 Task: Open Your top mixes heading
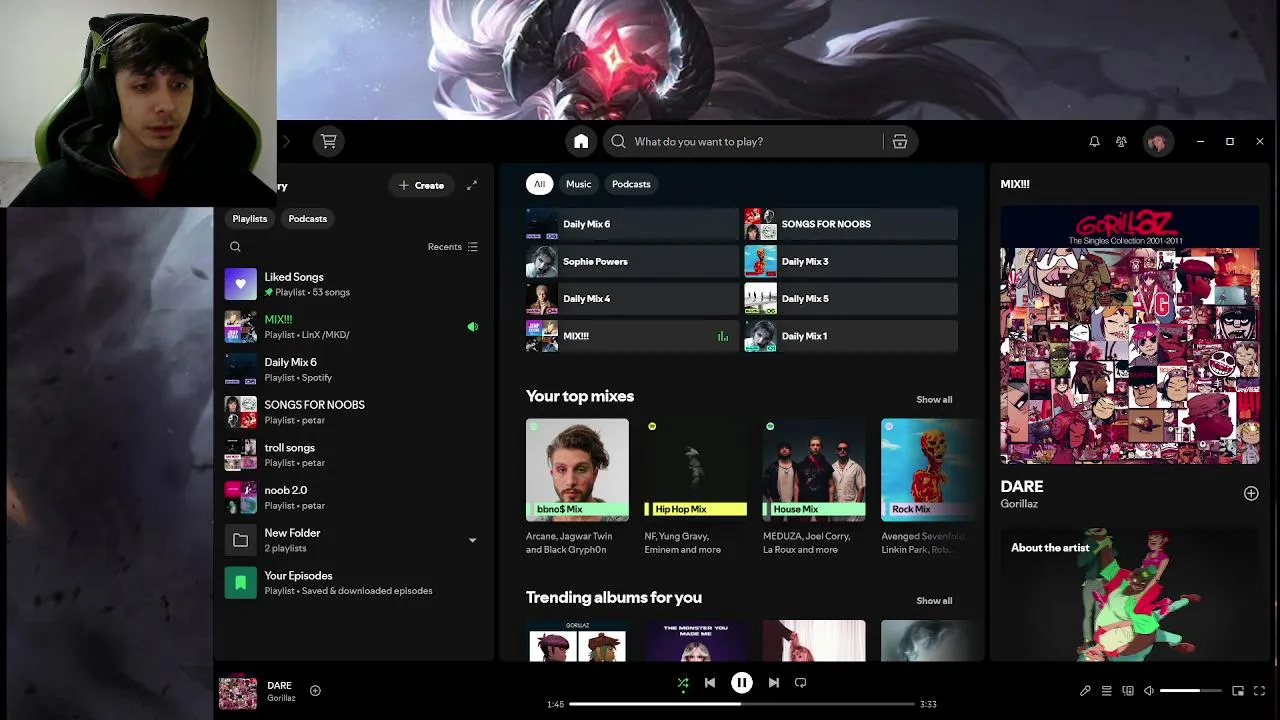point(580,396)
